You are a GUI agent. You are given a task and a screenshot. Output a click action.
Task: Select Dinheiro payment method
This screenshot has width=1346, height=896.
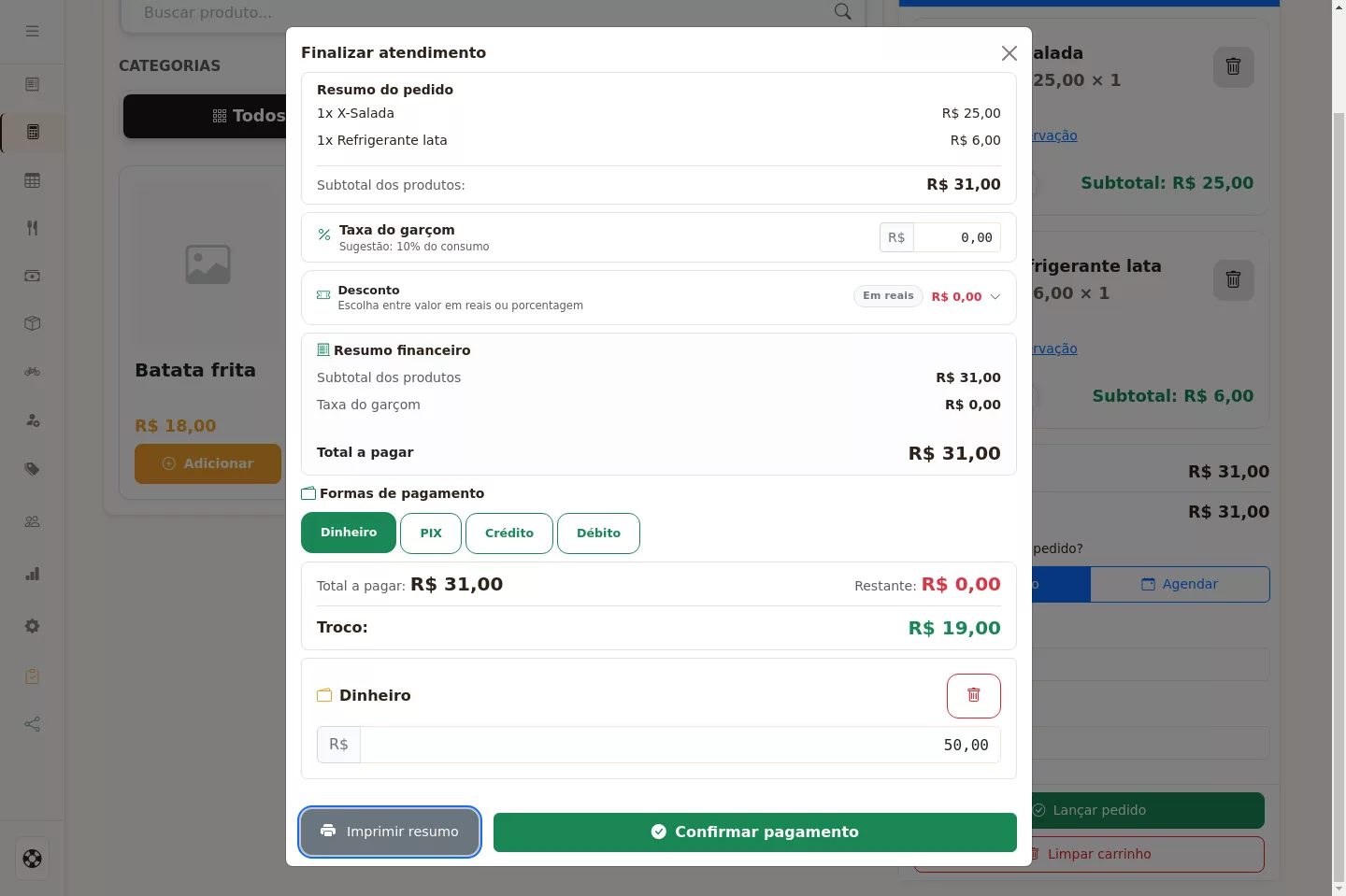349,533
